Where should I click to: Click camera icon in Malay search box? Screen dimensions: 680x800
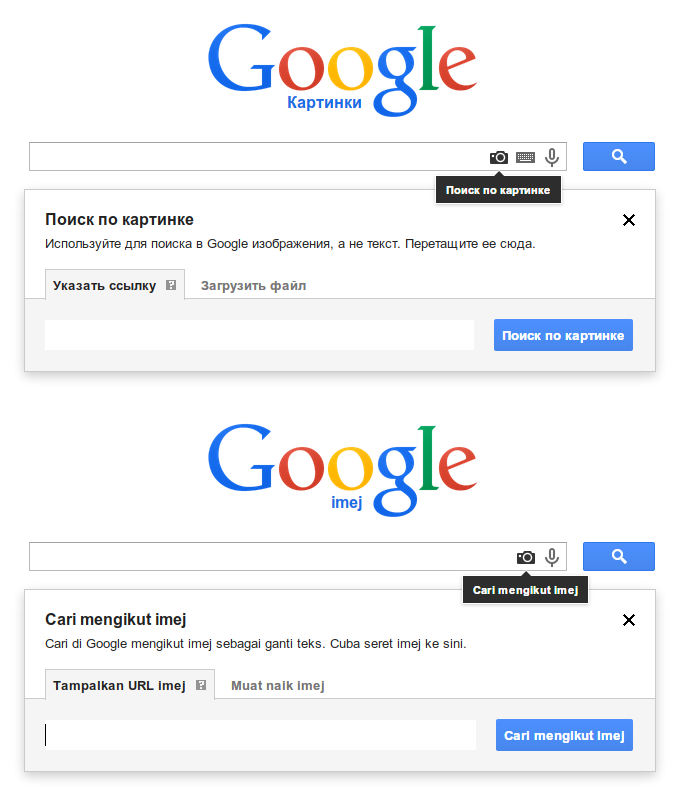(525, 557)
